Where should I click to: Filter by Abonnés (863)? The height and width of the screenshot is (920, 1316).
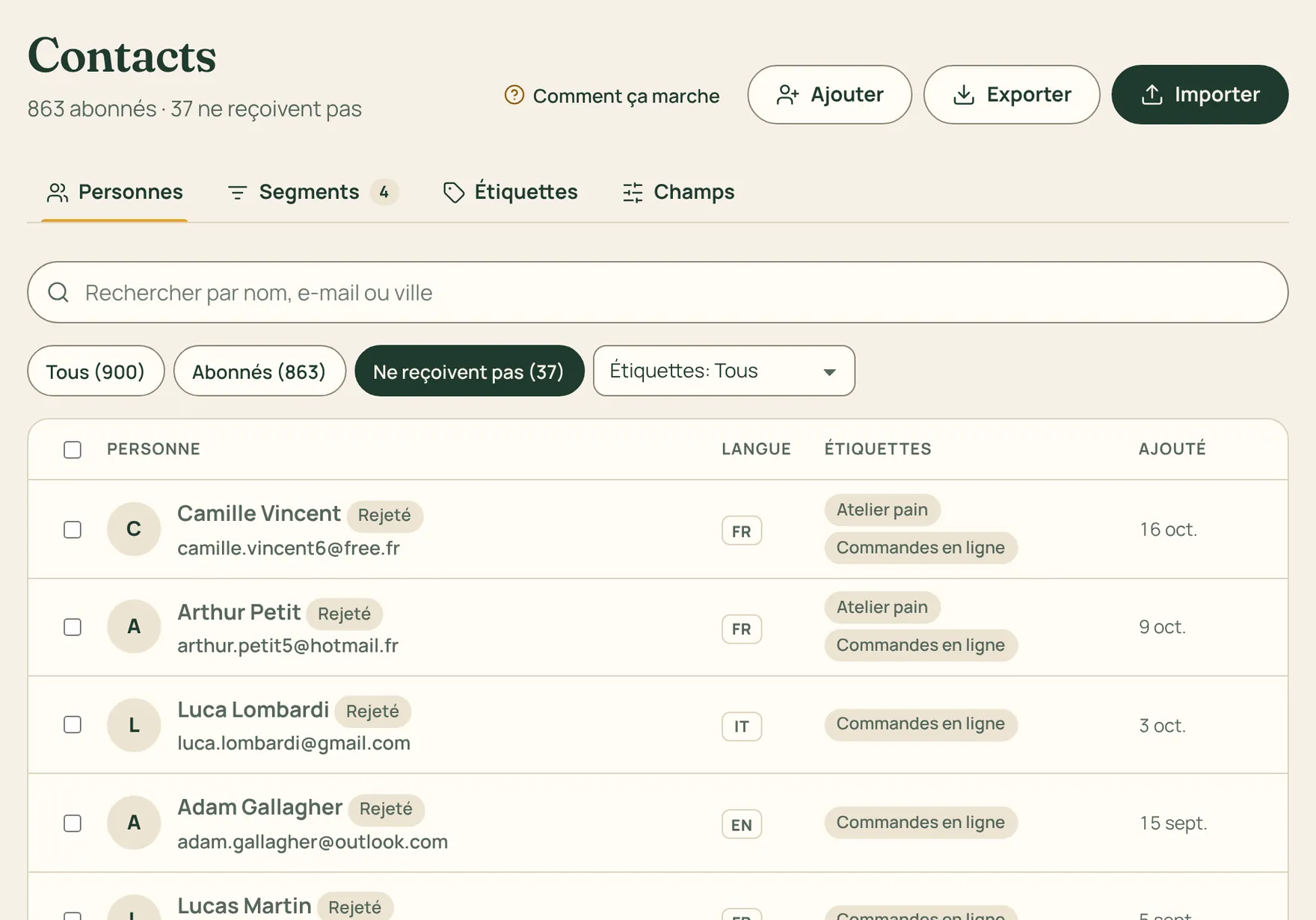[x=259, y=371]
